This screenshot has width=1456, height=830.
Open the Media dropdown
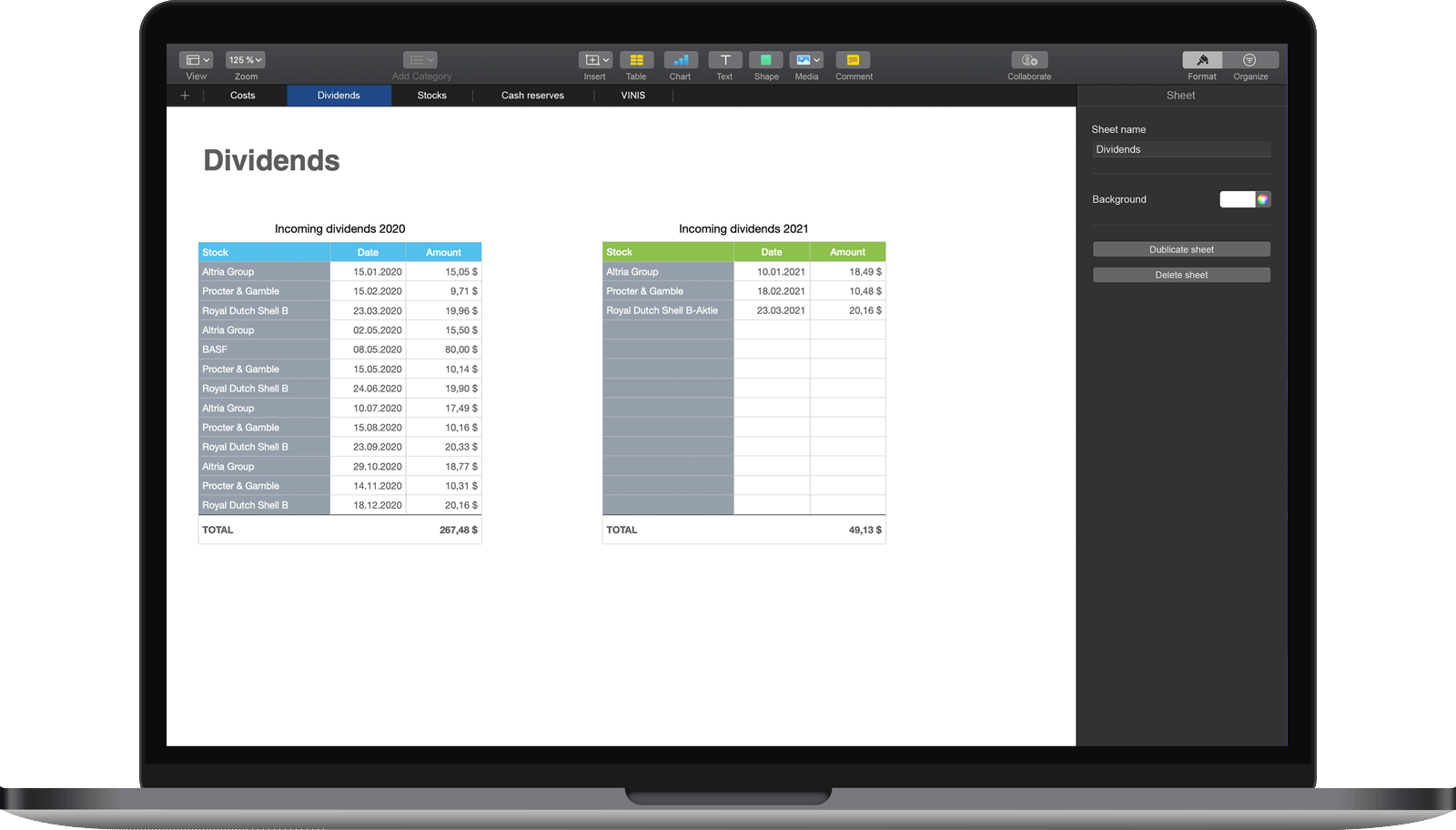806,60
